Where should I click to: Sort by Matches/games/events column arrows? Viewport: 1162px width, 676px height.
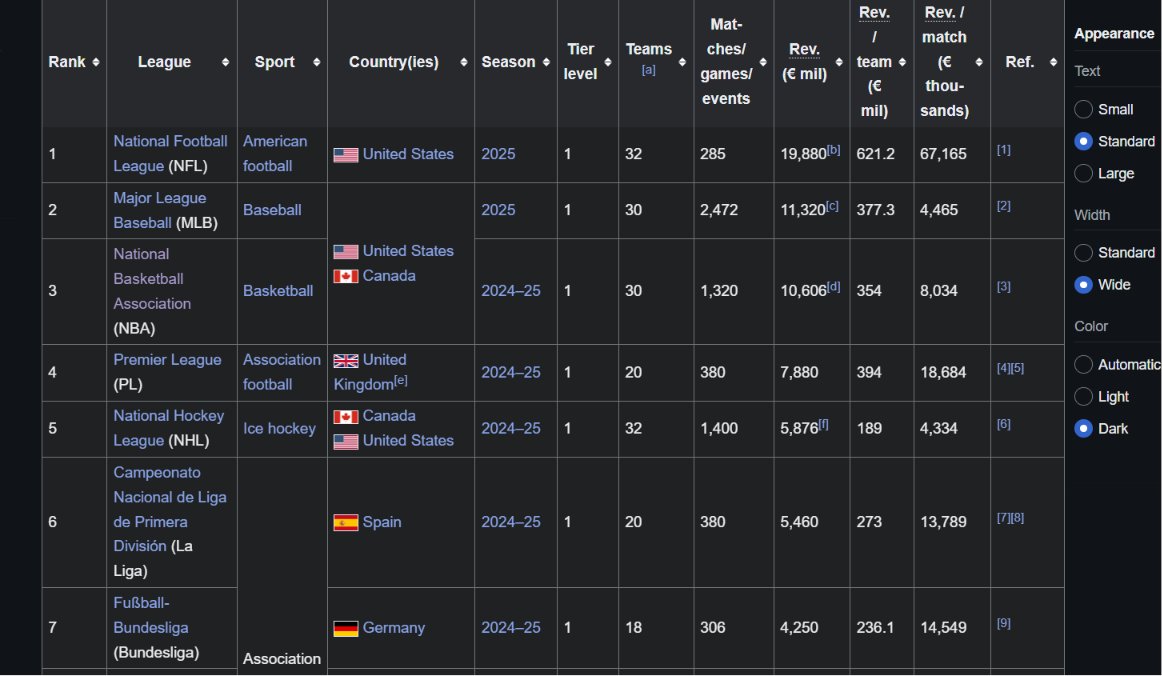(x=763, y=62)
